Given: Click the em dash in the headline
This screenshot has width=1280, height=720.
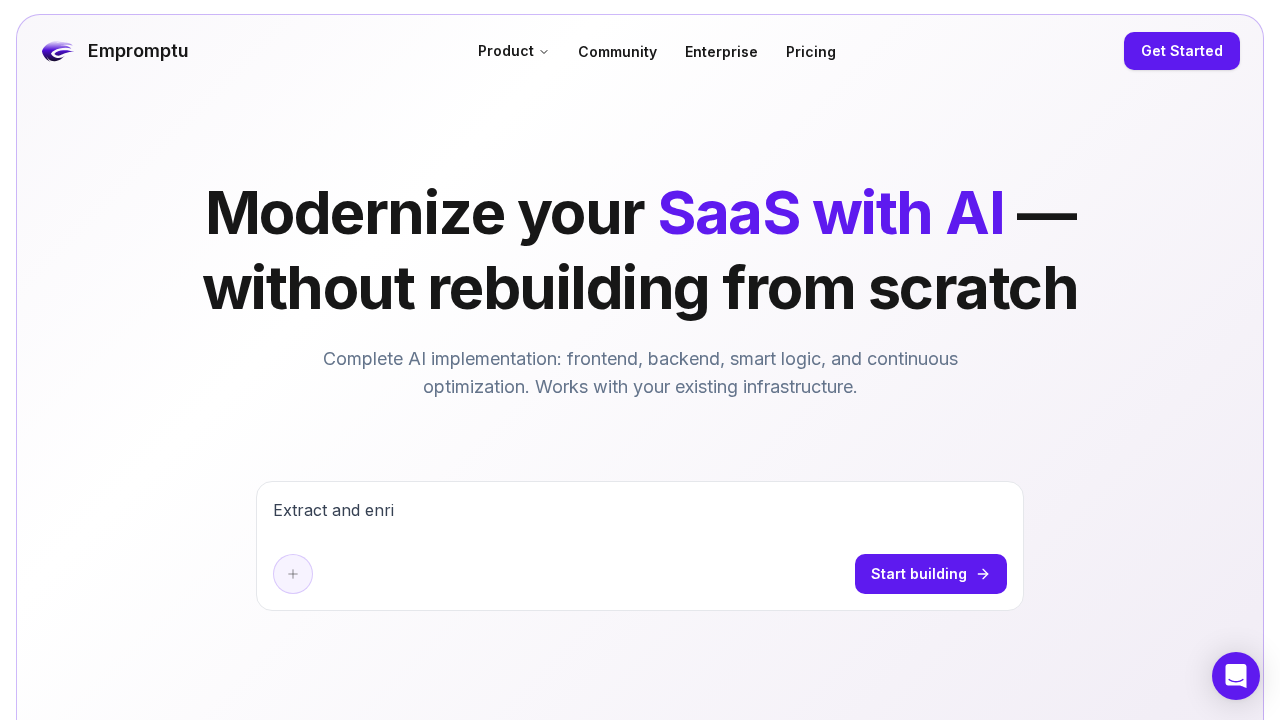Looking at the screenshot, I should [x=1047, y=213].
